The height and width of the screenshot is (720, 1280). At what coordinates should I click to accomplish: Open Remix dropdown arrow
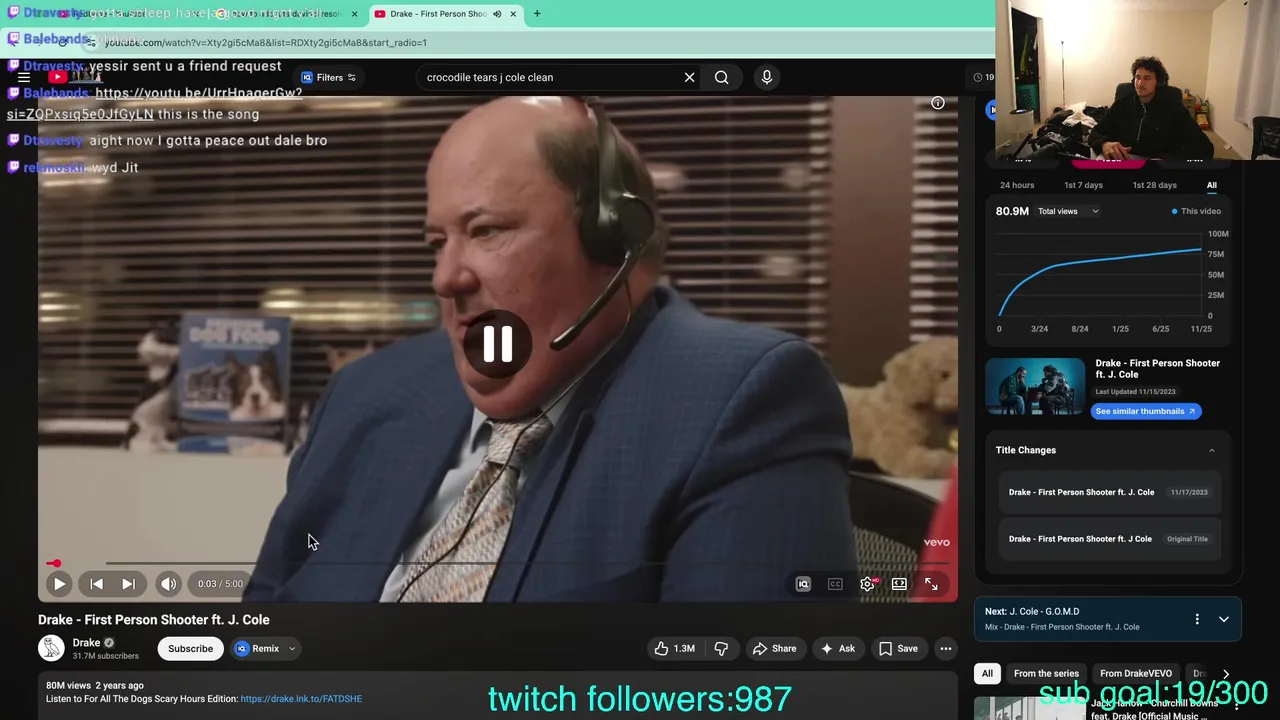click(292, 648)
